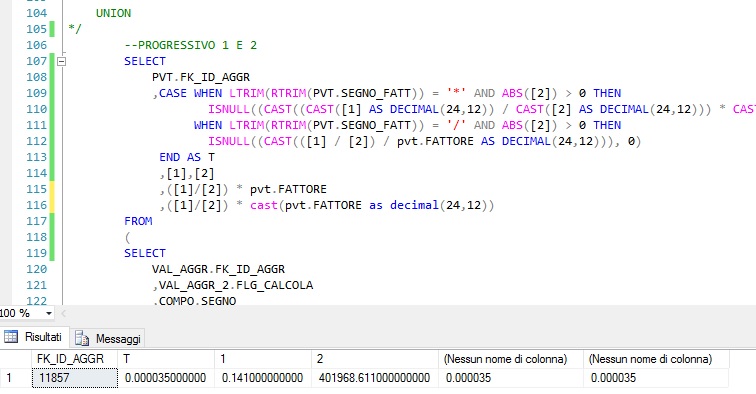Select the column header named 2
Screen dimensions: 756x394
tap(375, 359)
